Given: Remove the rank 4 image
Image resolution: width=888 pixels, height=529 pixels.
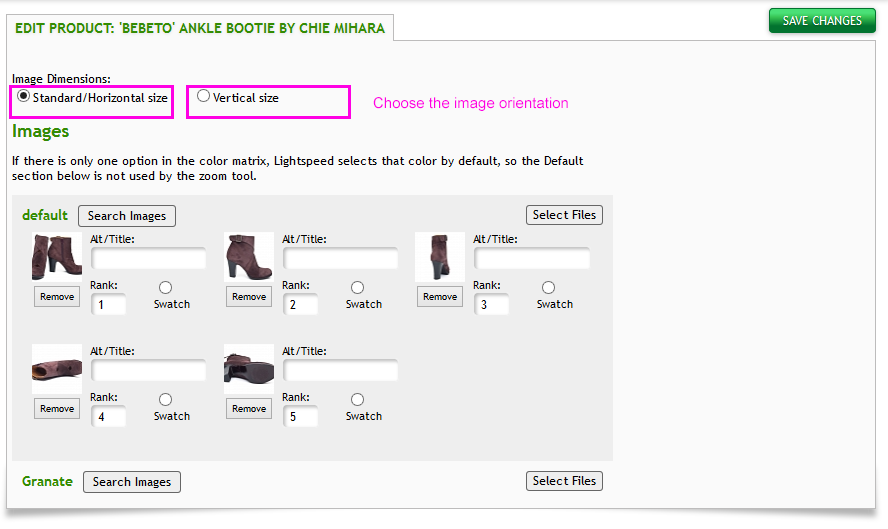Looking at the screenshot, I should pos(57,409).
